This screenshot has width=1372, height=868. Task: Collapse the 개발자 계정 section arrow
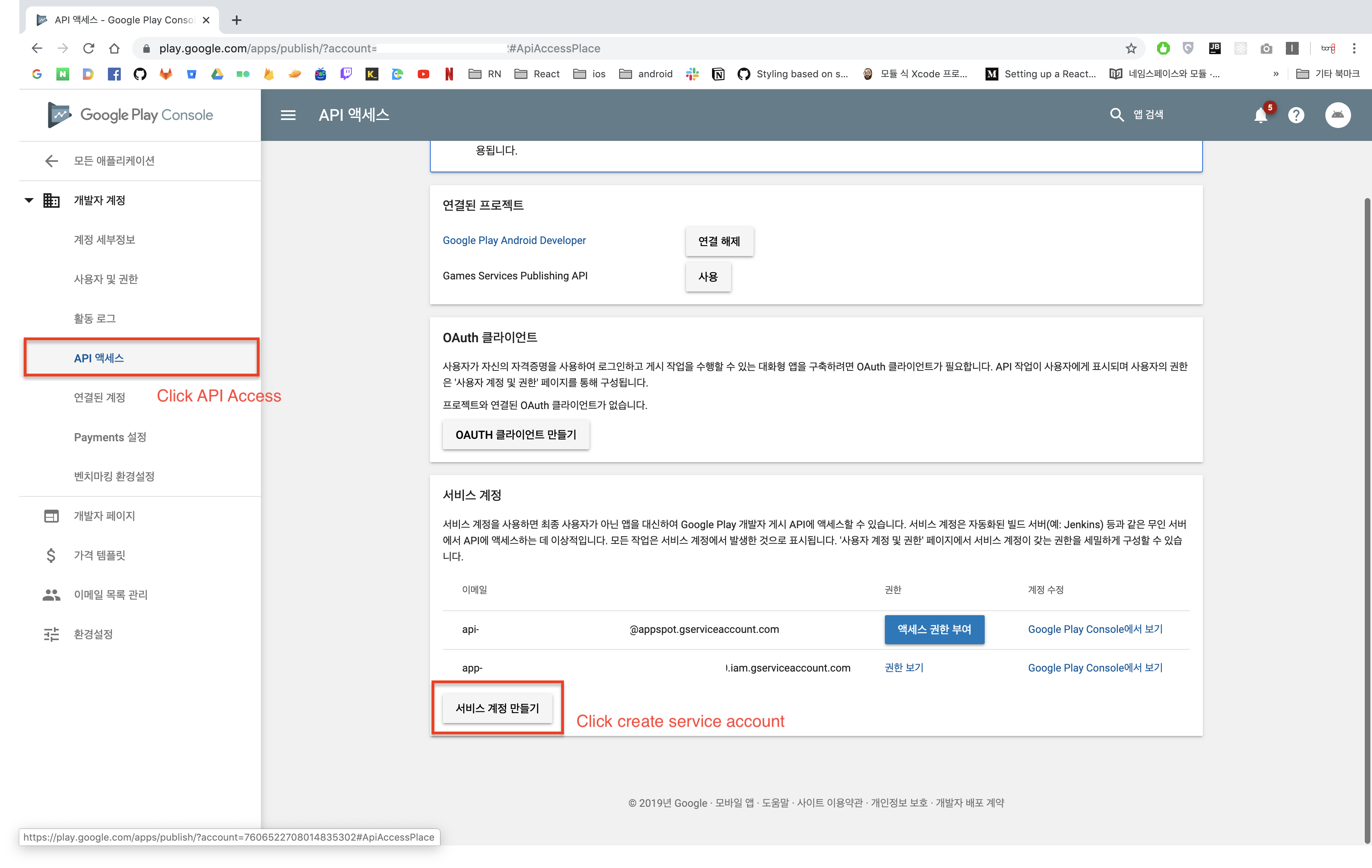[29, 200]
